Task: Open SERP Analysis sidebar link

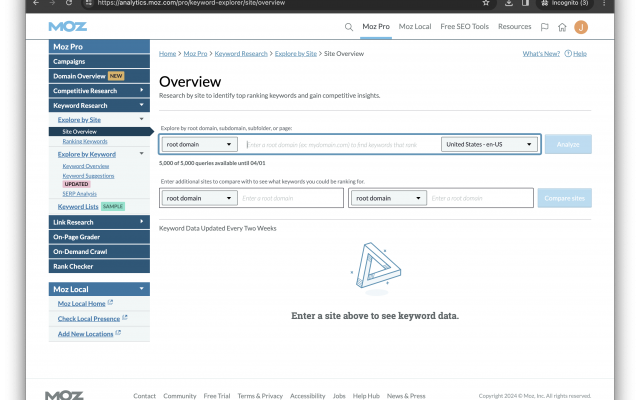Action: pos(80,194)
